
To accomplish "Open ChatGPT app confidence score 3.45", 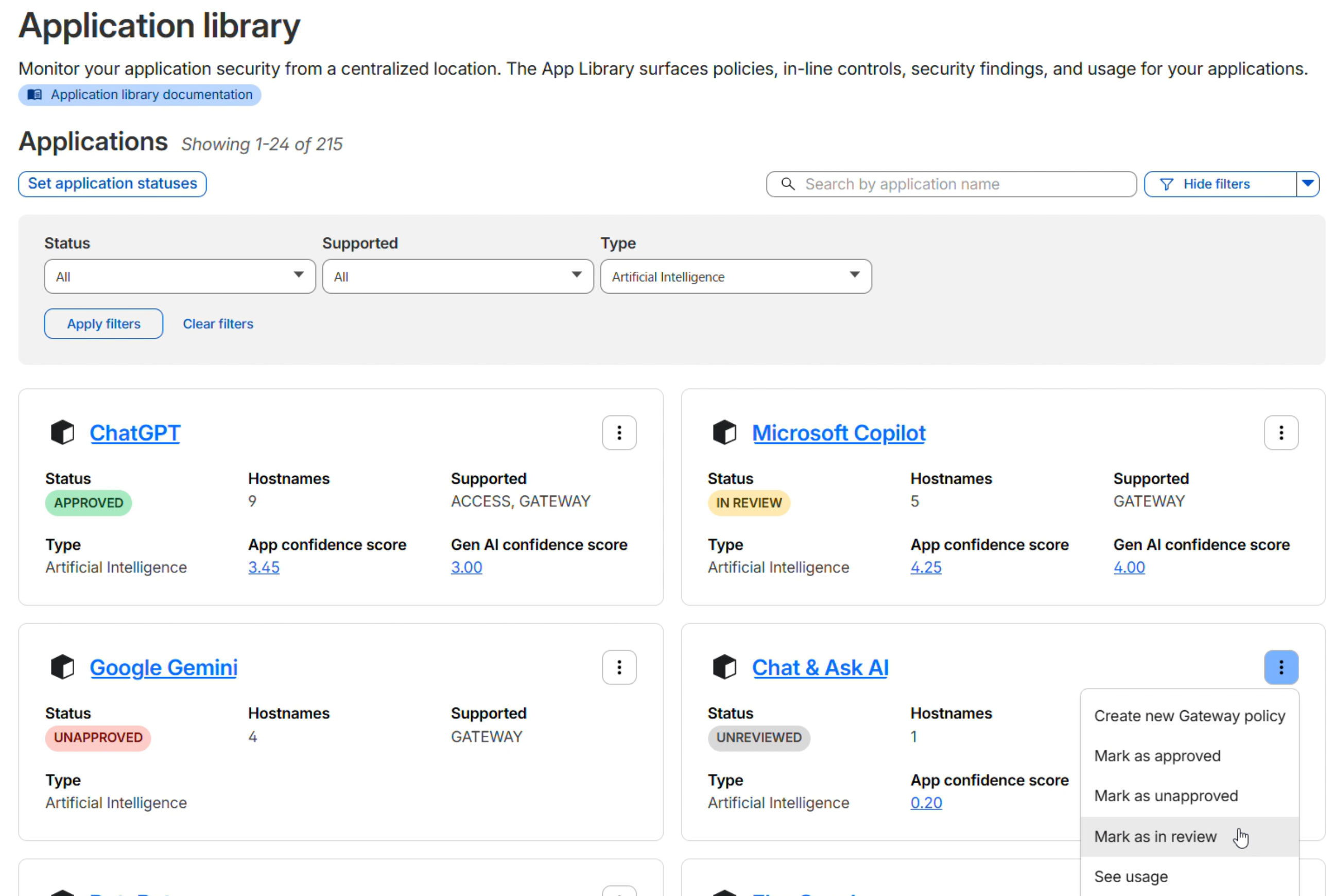I will point(264,567).
